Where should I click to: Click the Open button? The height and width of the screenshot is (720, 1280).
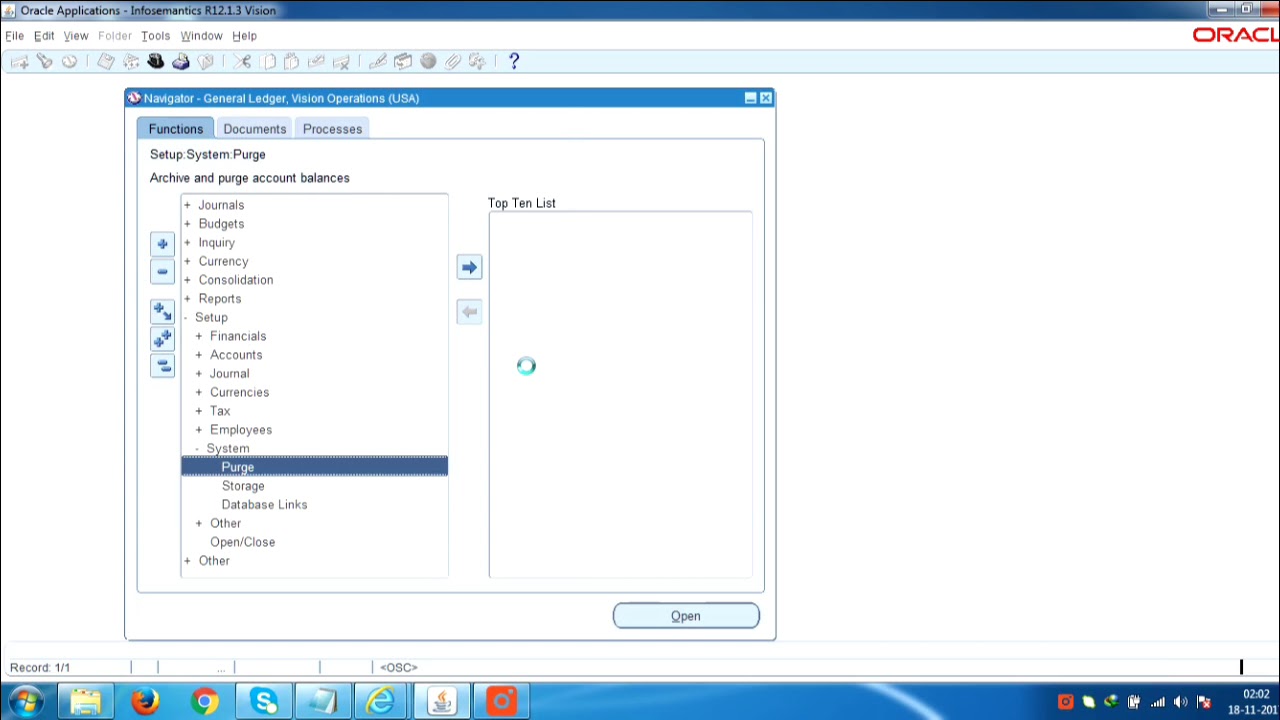pos(686,616)
